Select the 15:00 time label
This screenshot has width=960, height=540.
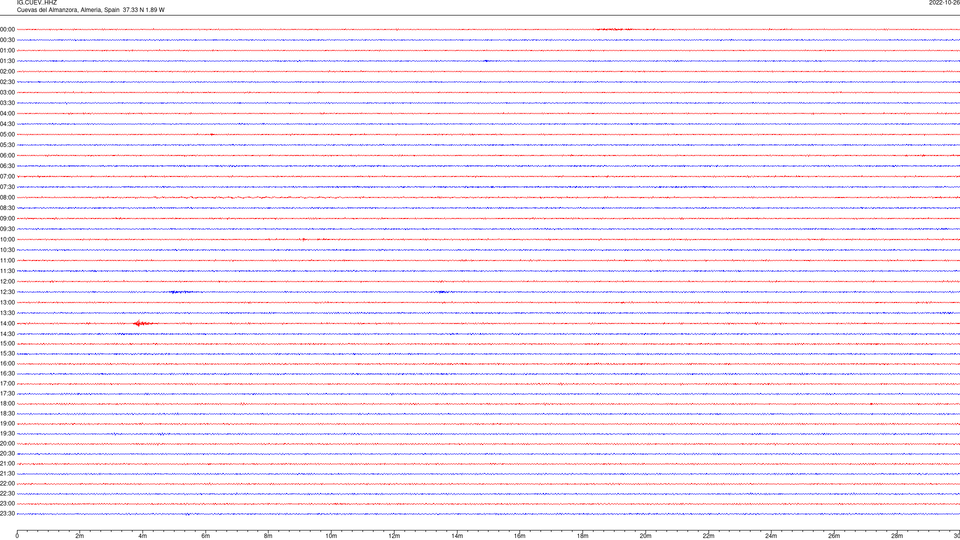tap(7, 343)
